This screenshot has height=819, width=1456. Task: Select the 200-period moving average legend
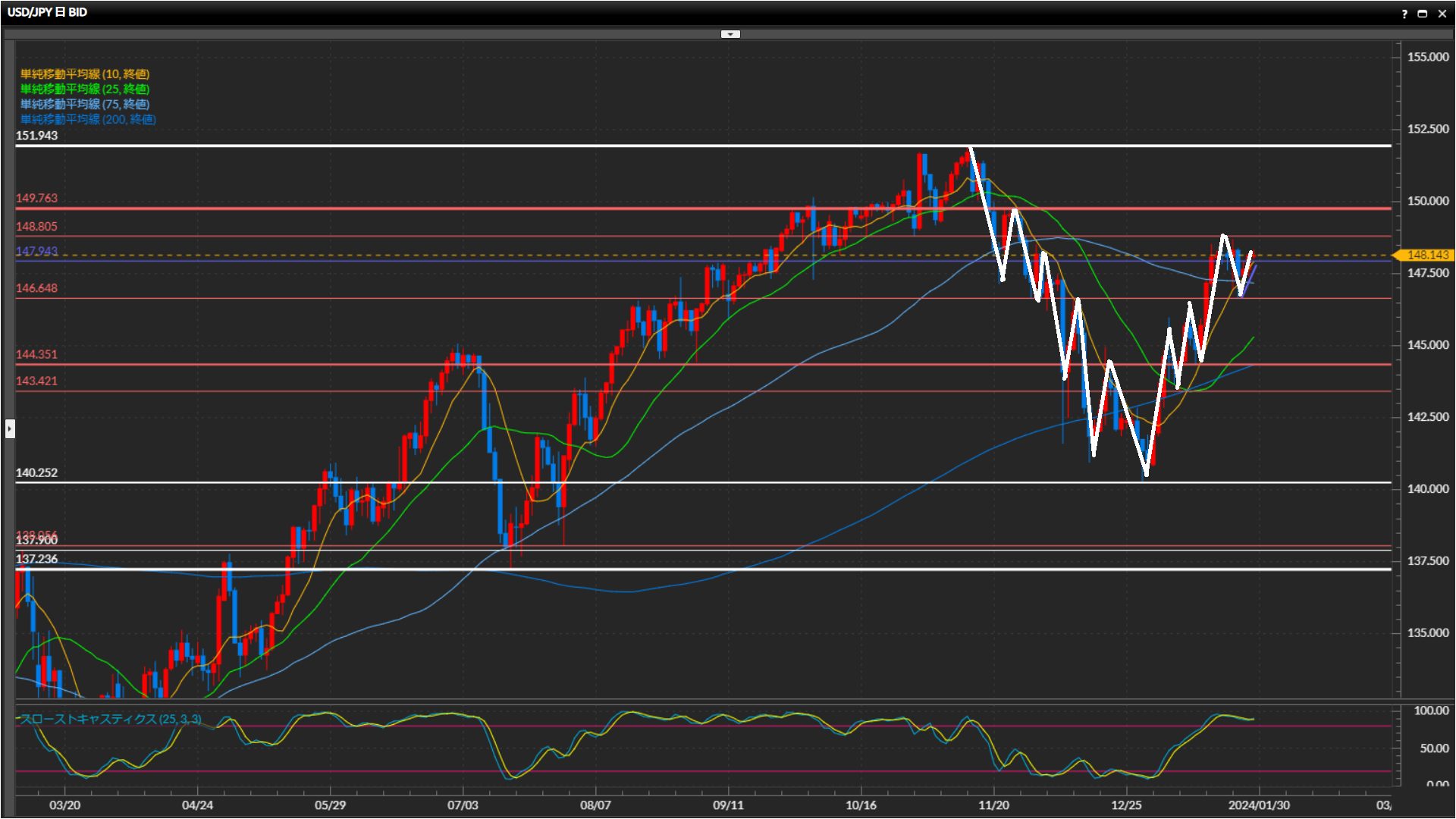[x=88, y=119]
